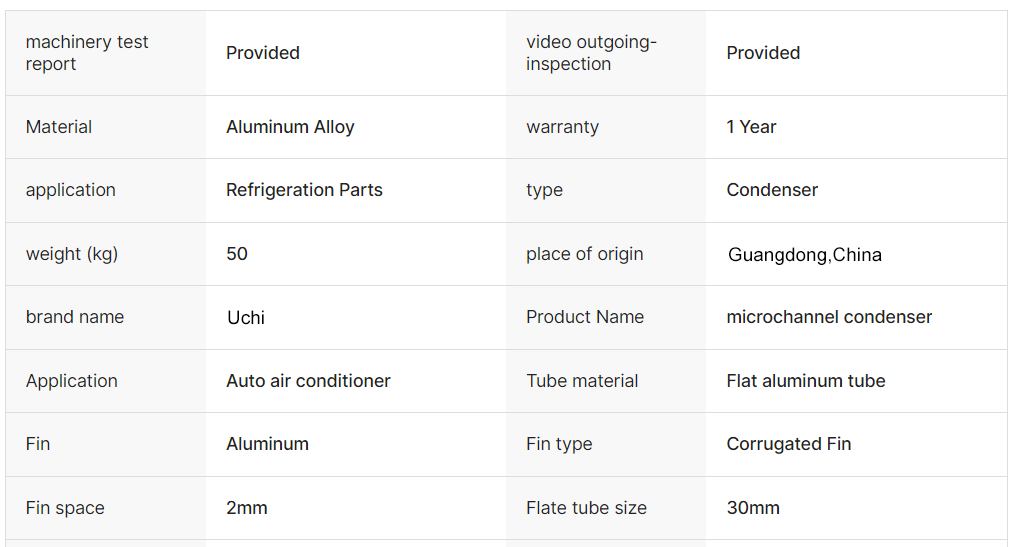Select the 'Auto air conditioner' text
1014x547 pixels.
pos(308,381)
